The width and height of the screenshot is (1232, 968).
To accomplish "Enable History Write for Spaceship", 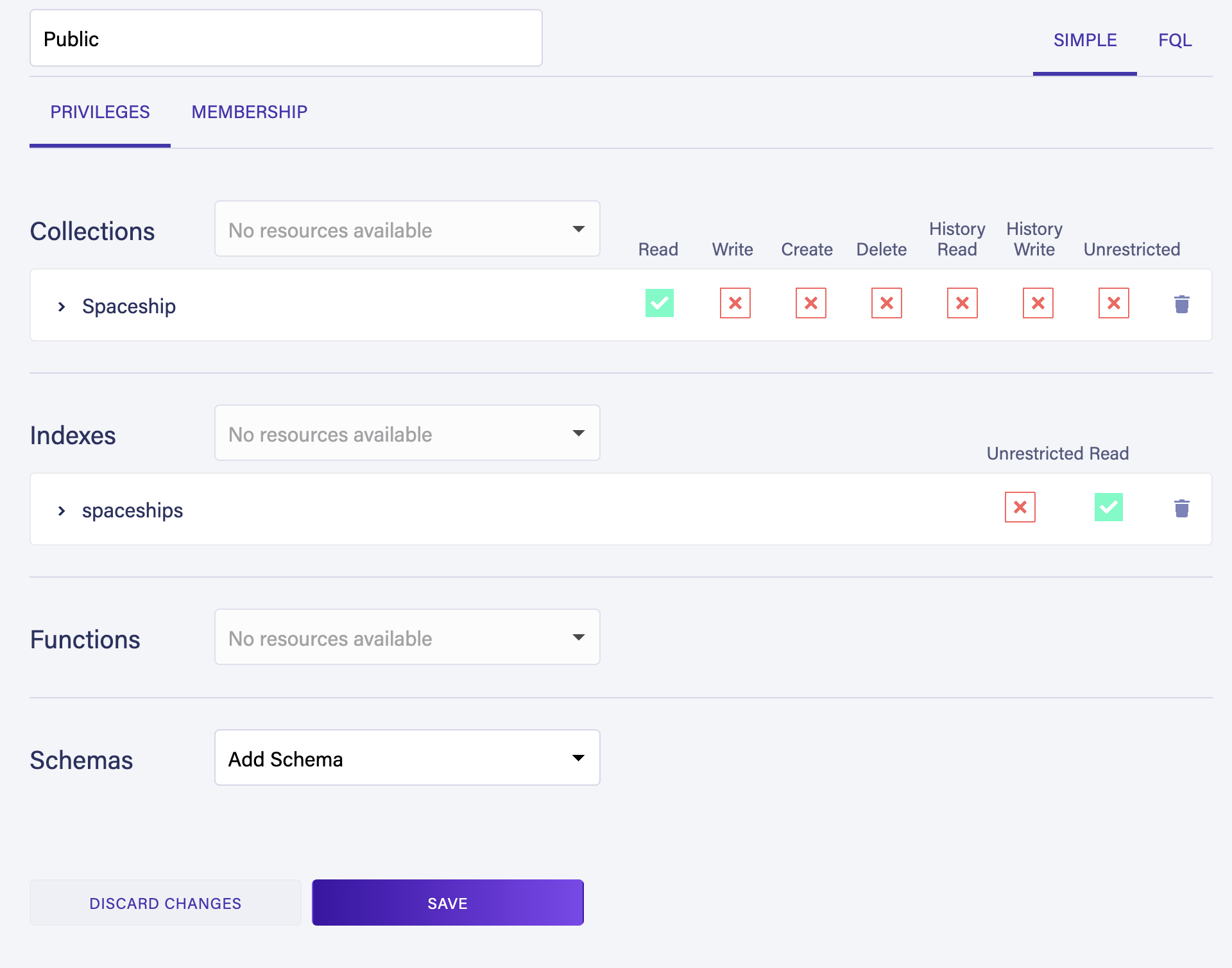I will tap(1038, 303).
